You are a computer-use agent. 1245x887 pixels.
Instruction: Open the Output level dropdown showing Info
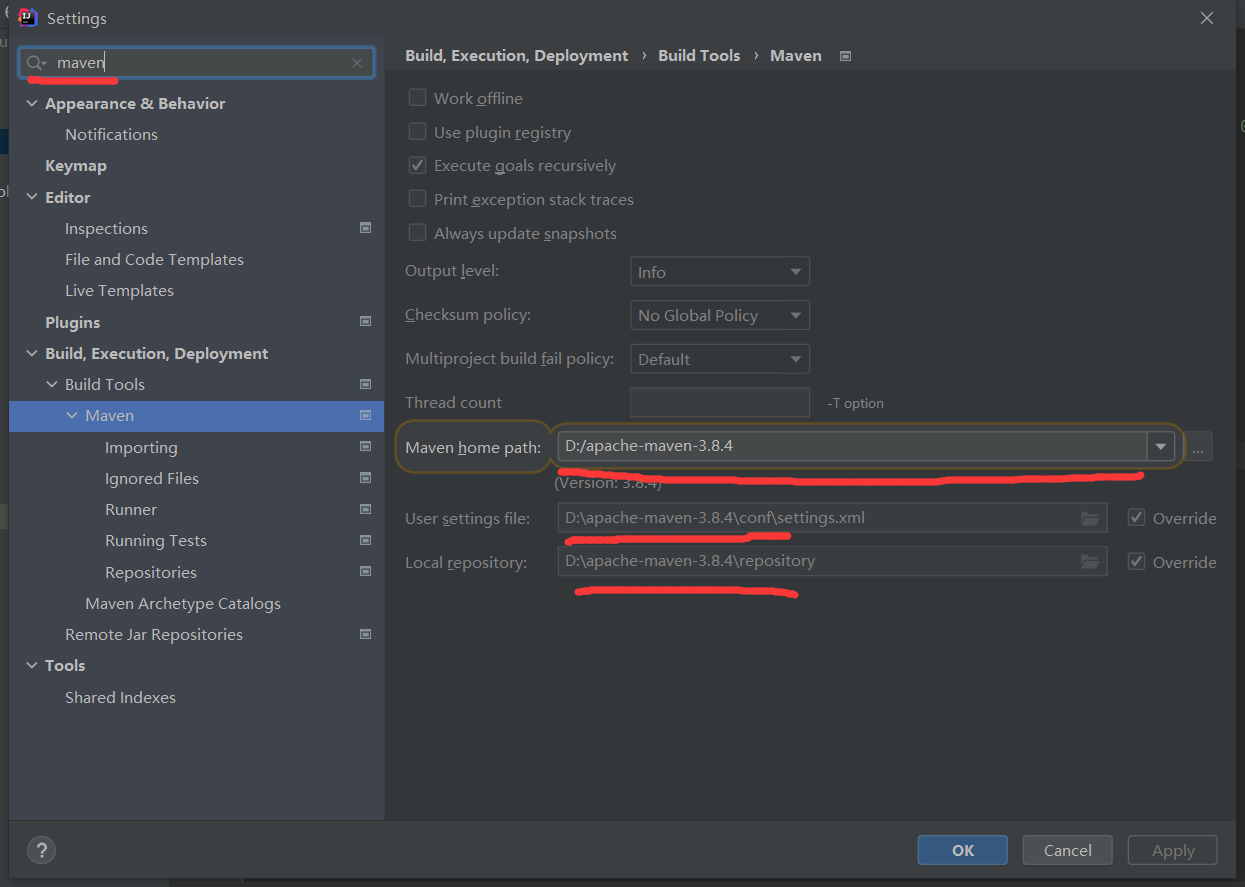[719, 271]
